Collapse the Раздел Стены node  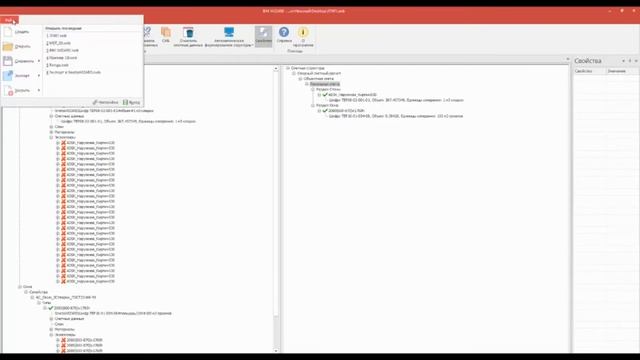coord(313,89)
